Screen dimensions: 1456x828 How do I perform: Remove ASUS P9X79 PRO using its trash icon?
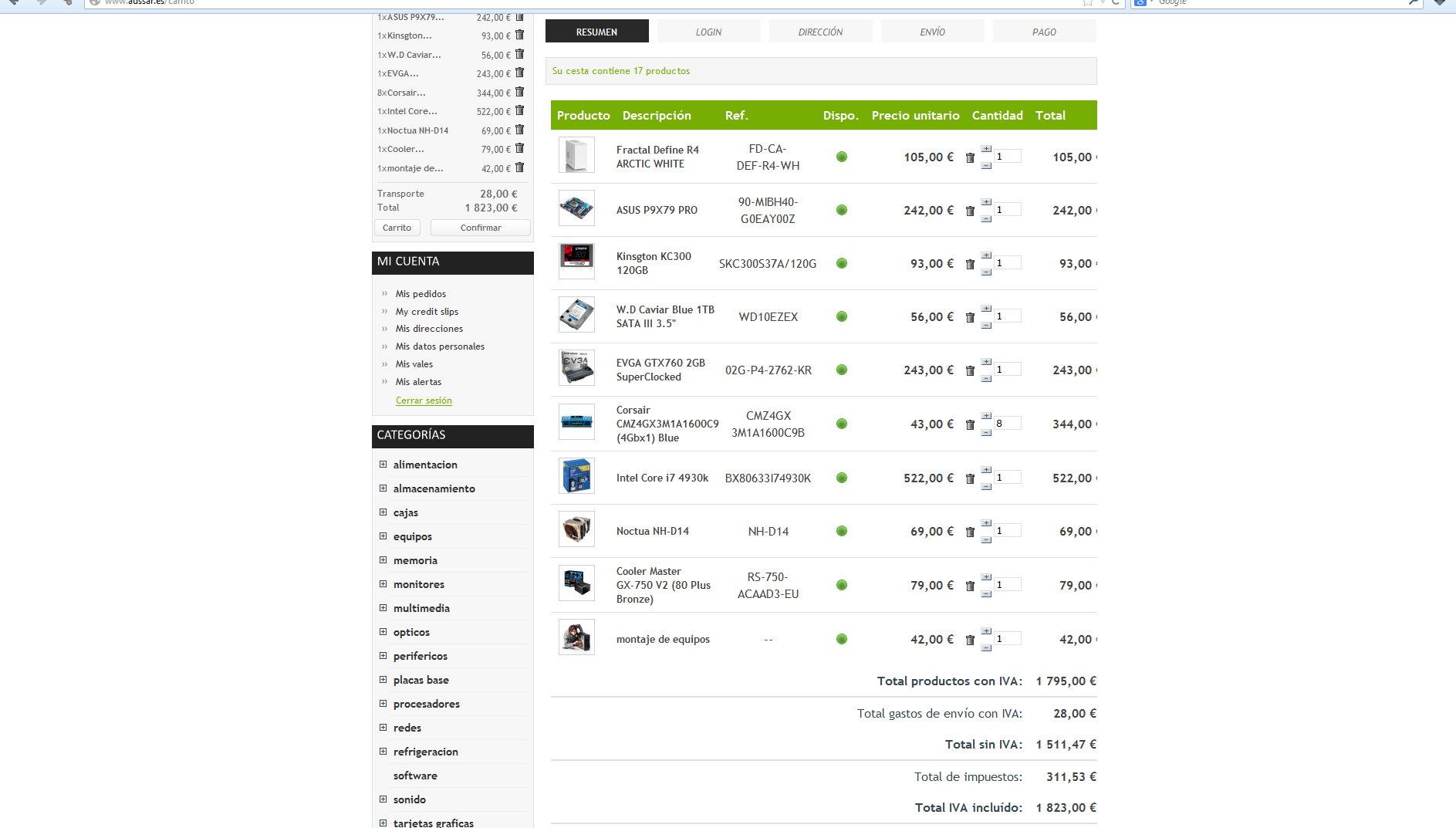[970, 211]
